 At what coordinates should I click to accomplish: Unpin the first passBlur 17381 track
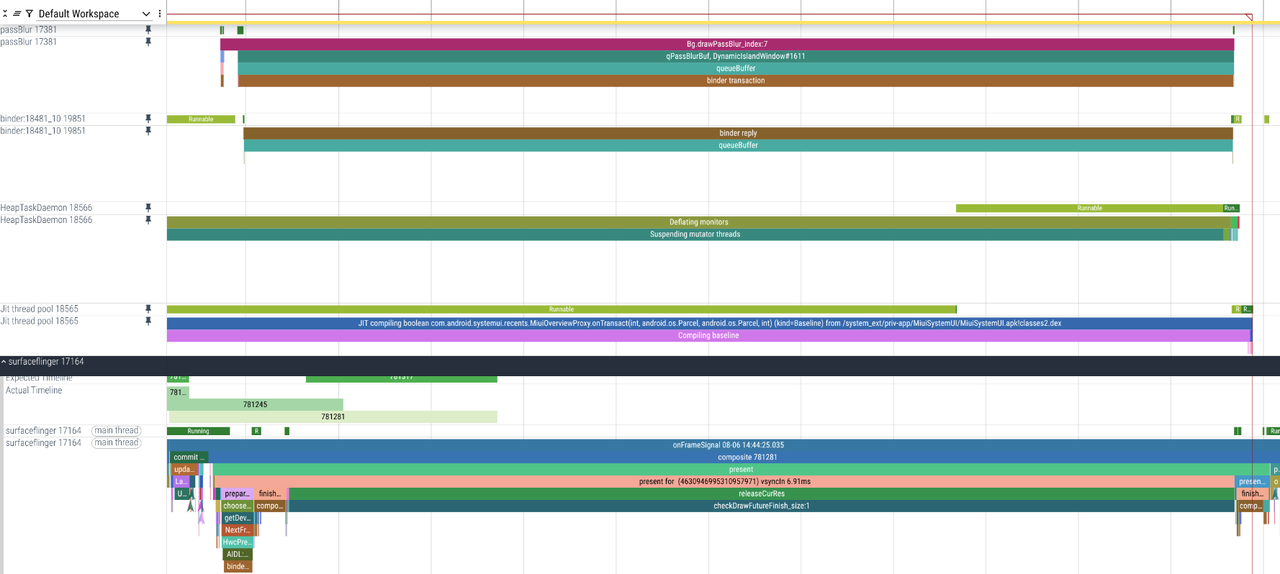pyautogui.click(x=148, y=30)
